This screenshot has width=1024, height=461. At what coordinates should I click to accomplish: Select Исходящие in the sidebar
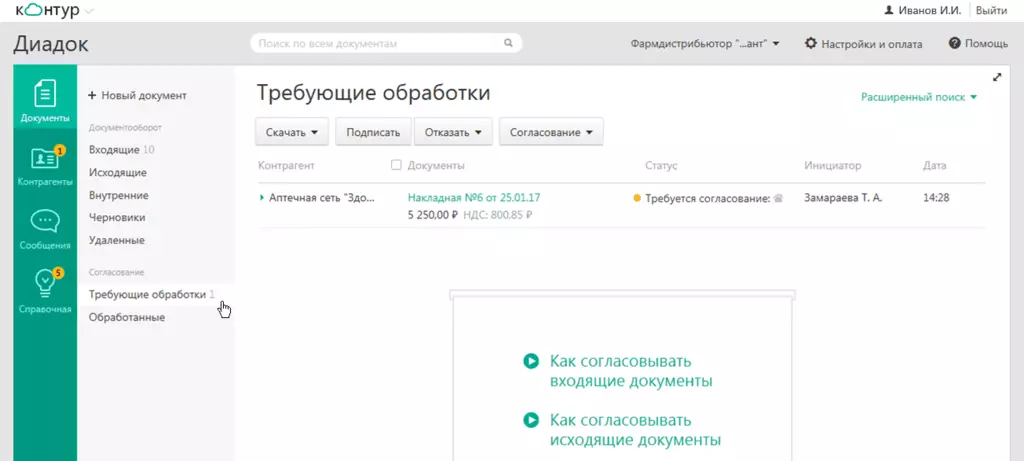(x=118, y=172)
